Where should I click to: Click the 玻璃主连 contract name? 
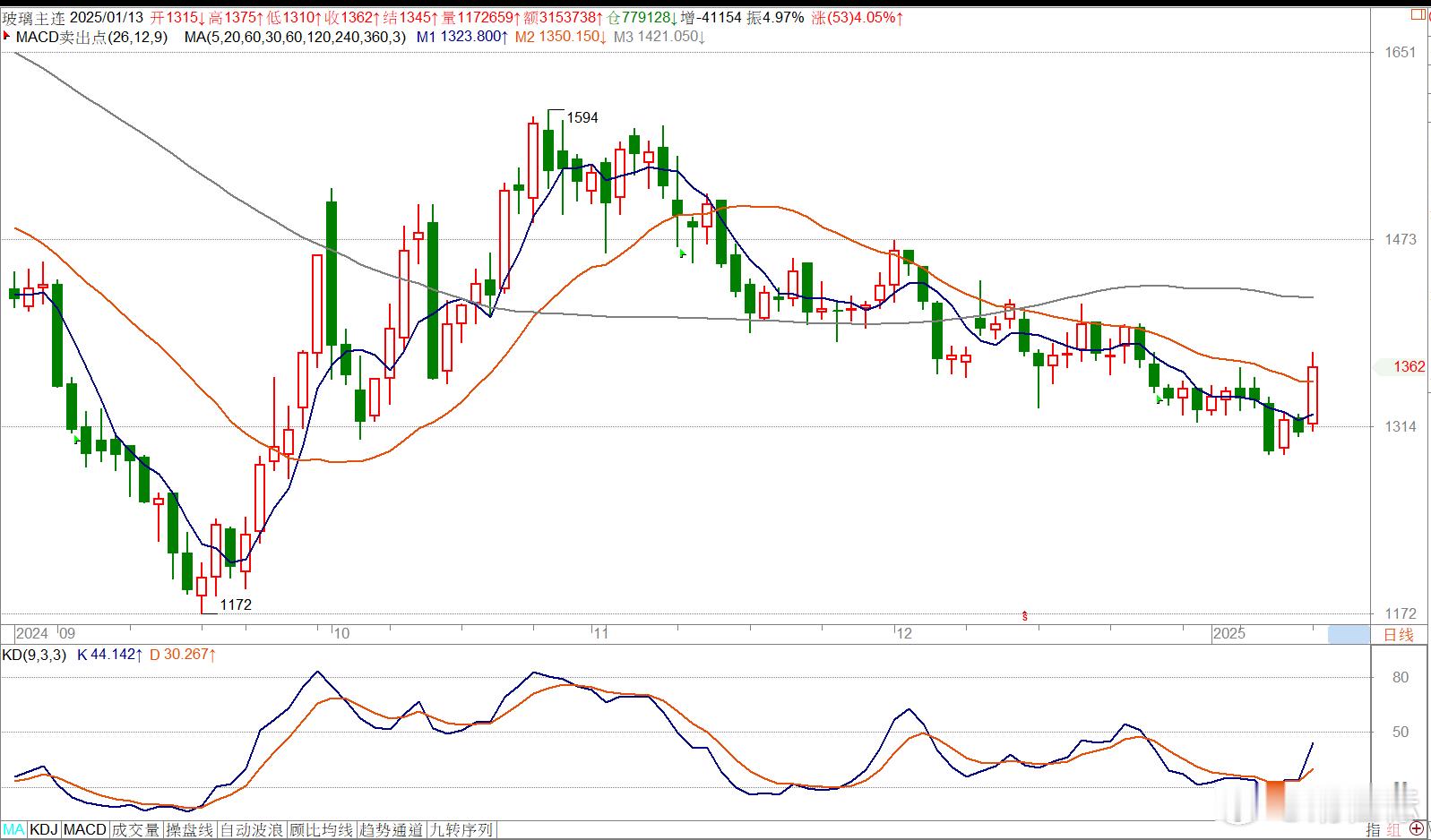click(33, 17)
